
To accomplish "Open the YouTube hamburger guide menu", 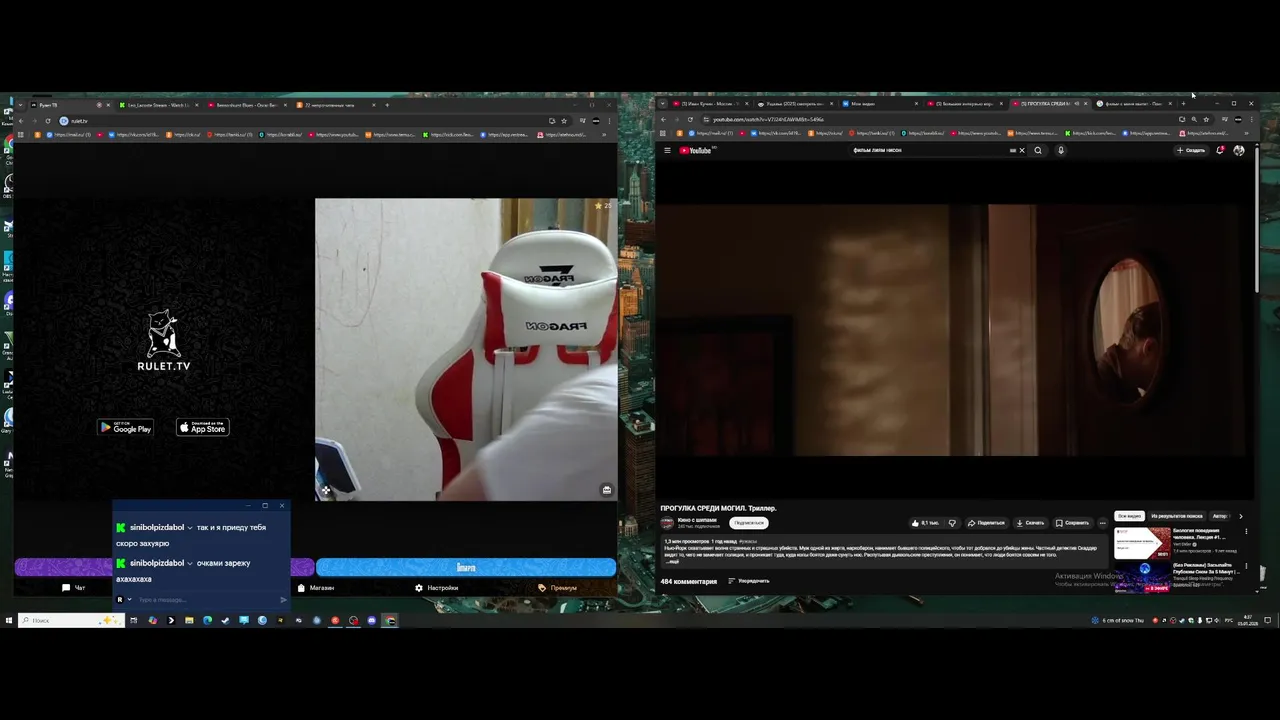I will tap(667, 150).
